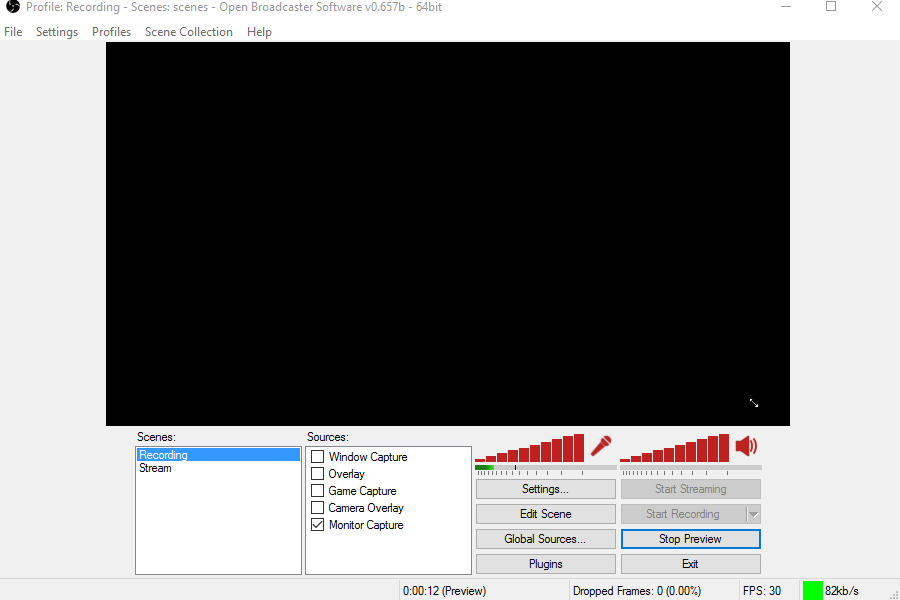
Task: Enable the Overlay source checkbox
Action: pos(317,474)
